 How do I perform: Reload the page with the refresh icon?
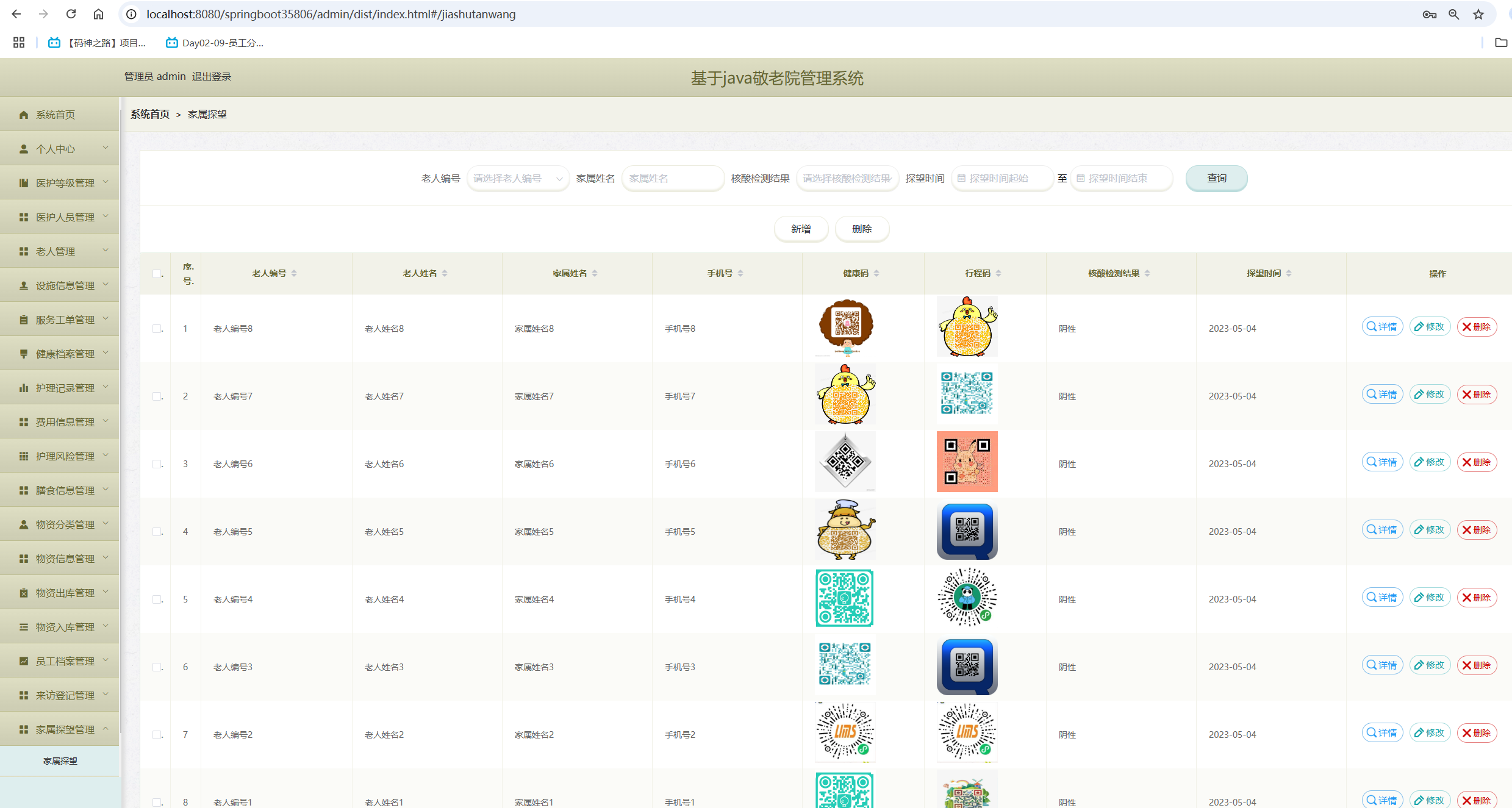coord(71,14)
